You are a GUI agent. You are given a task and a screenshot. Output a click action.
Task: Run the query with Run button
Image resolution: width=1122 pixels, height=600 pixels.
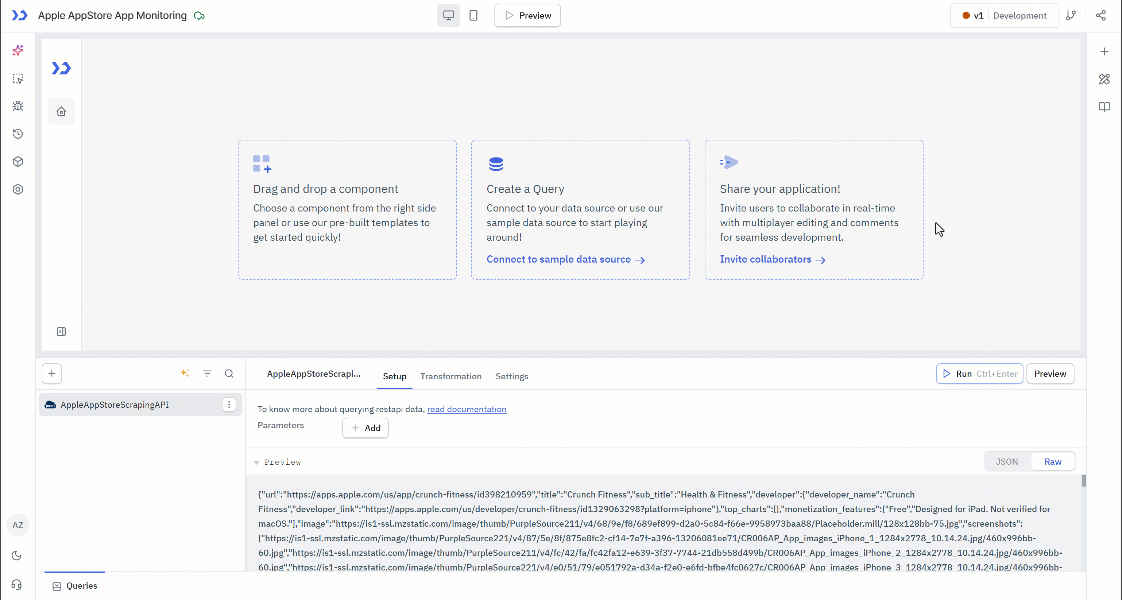coord(980,374)
